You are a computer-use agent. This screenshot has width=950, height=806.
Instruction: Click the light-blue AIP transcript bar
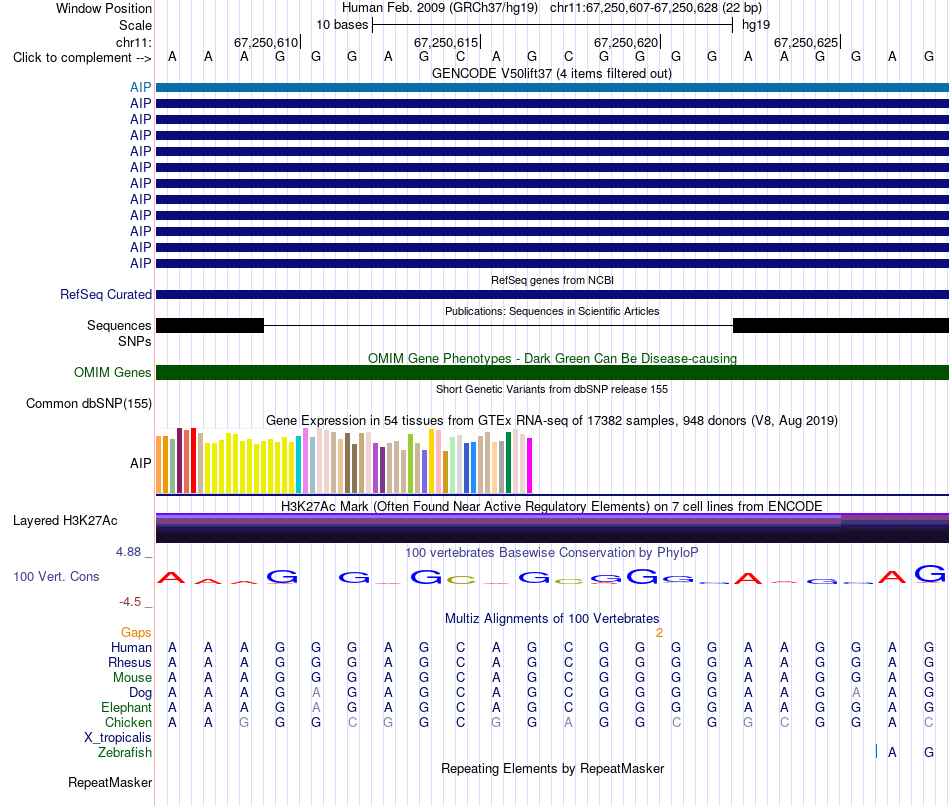(x=552, y=87)
